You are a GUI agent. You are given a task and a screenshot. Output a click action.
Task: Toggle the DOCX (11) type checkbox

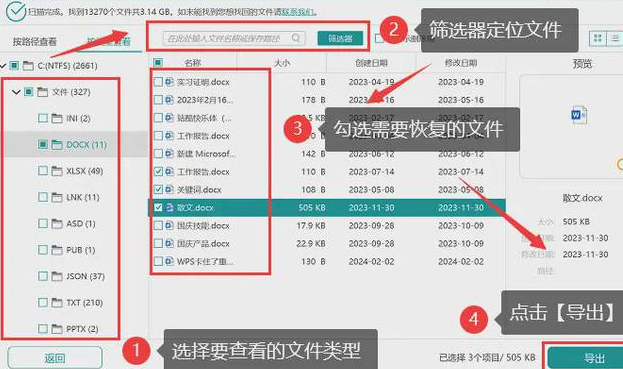[x=43, y=145]
